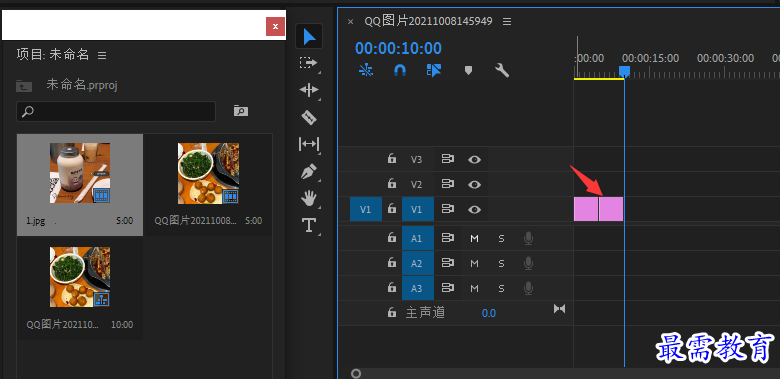
Task: Enable voice-over record on A3
Action: 528,288
